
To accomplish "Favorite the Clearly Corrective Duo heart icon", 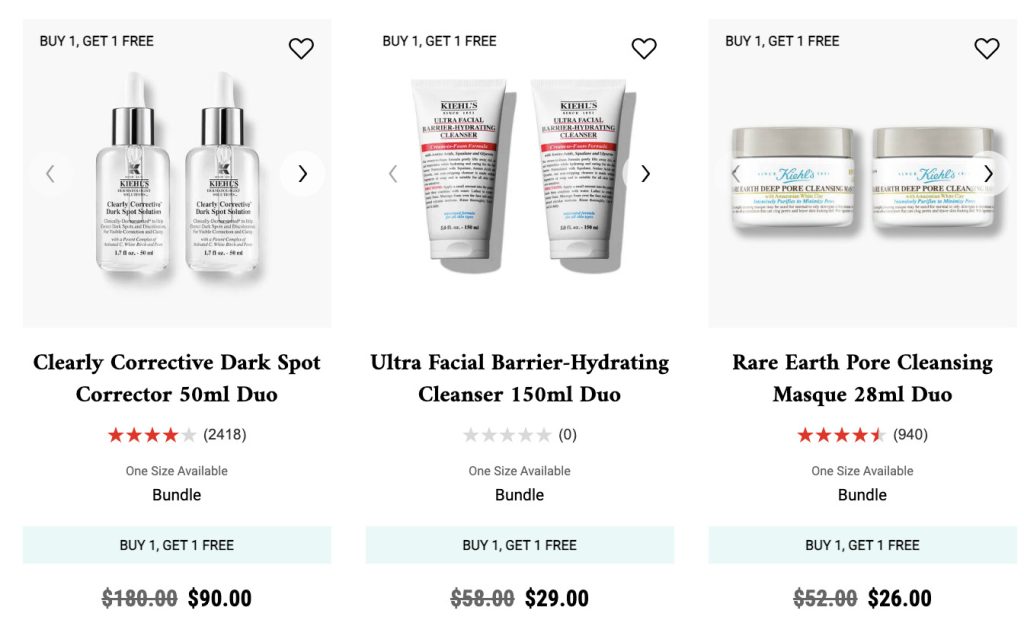I will pyautogui.click(x=301, y=48).
